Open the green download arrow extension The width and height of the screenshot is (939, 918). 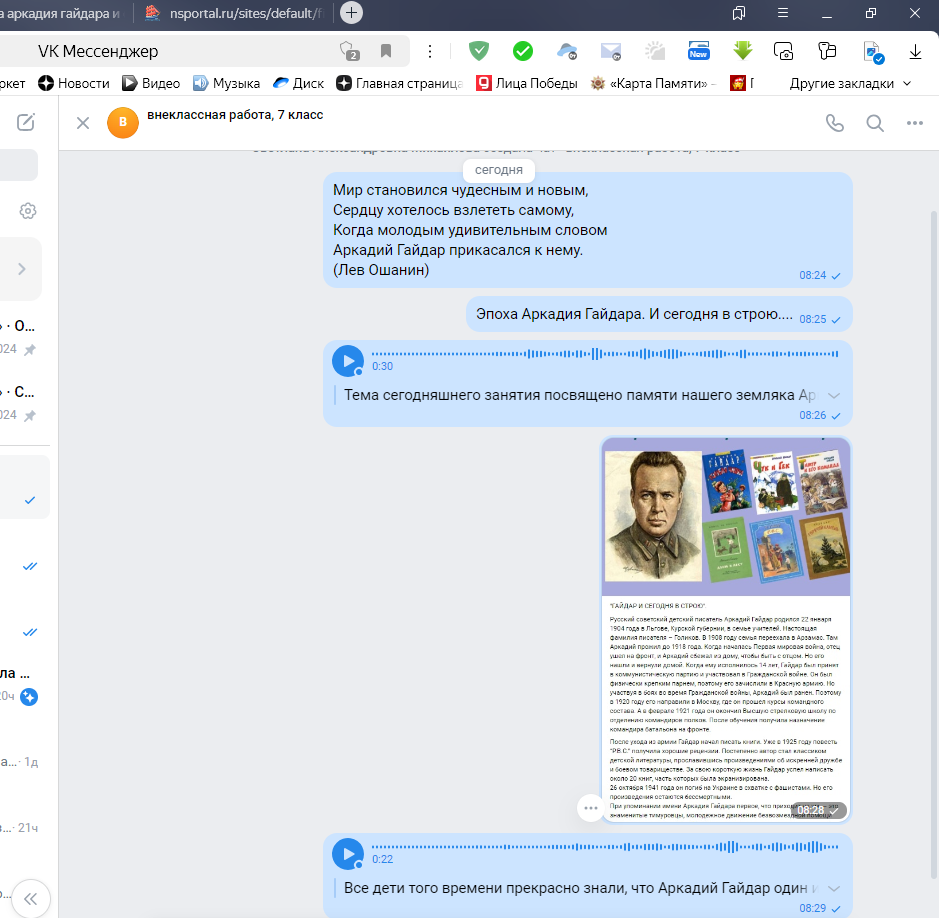pos(743,51)
